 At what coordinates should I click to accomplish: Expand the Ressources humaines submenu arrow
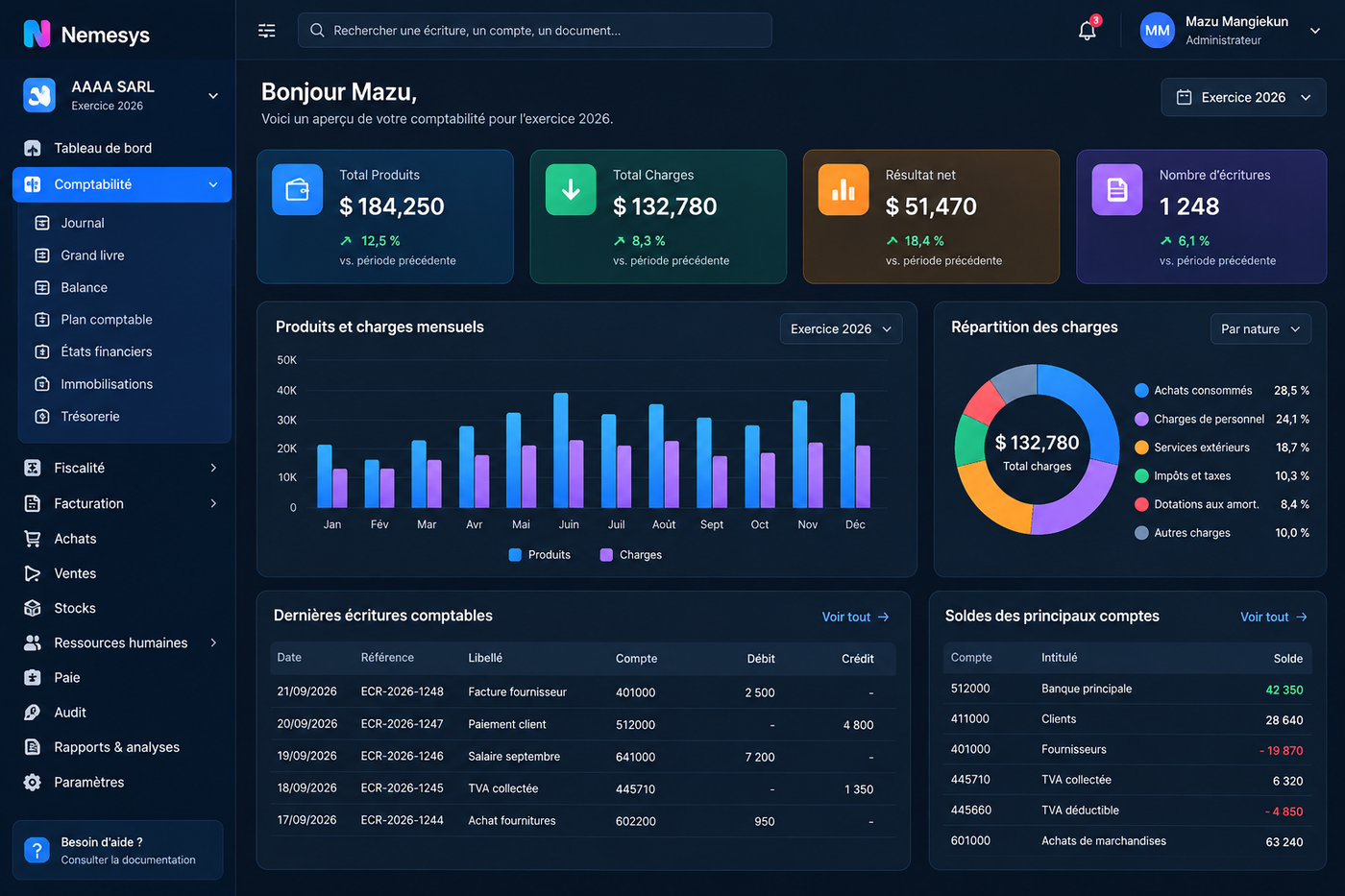[x=213, y=642]
